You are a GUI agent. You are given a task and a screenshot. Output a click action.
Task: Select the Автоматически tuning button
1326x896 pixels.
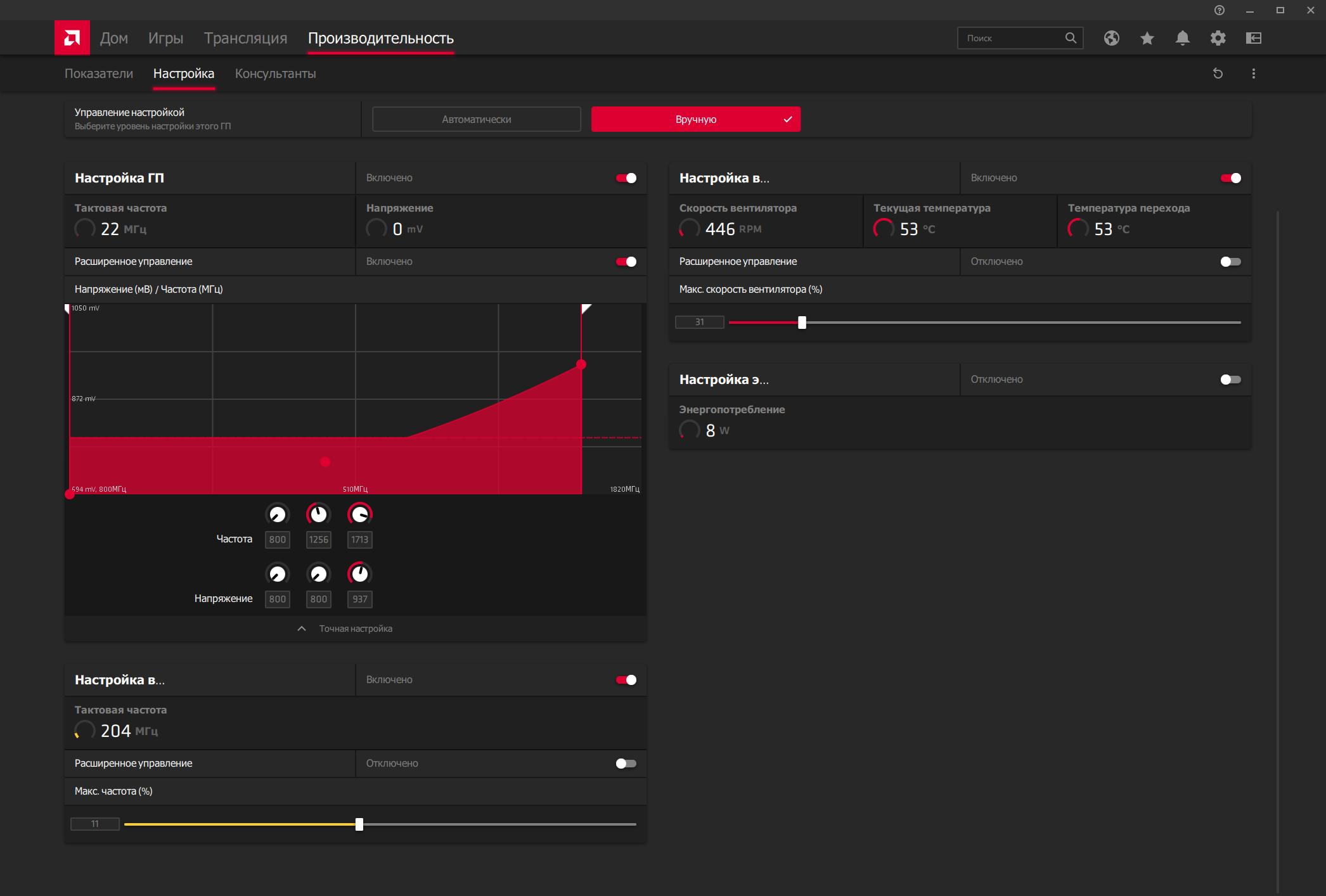coord(477,119)
